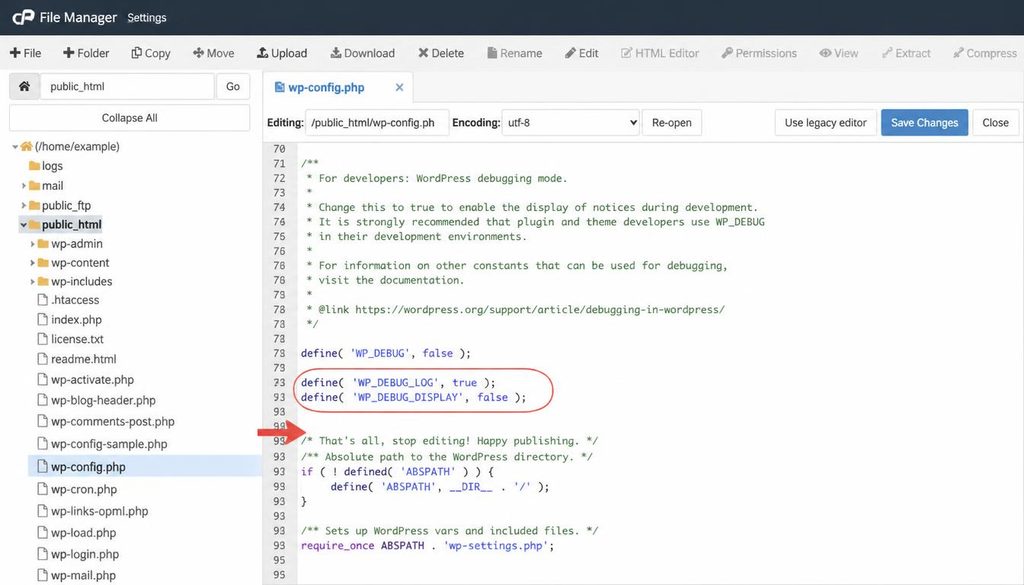Click the Download toolbar button
The width and height of the screenshot is (1024, 585).
pyautogui.click(x=362, y=53)
